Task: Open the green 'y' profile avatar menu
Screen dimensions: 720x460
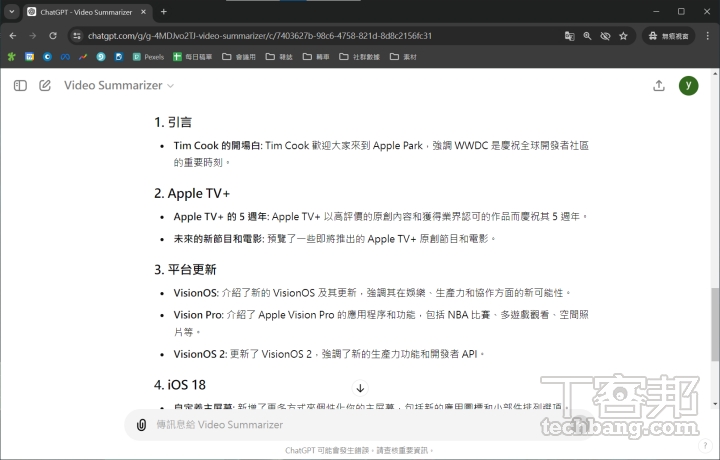Action: click(x=688, y=85)
